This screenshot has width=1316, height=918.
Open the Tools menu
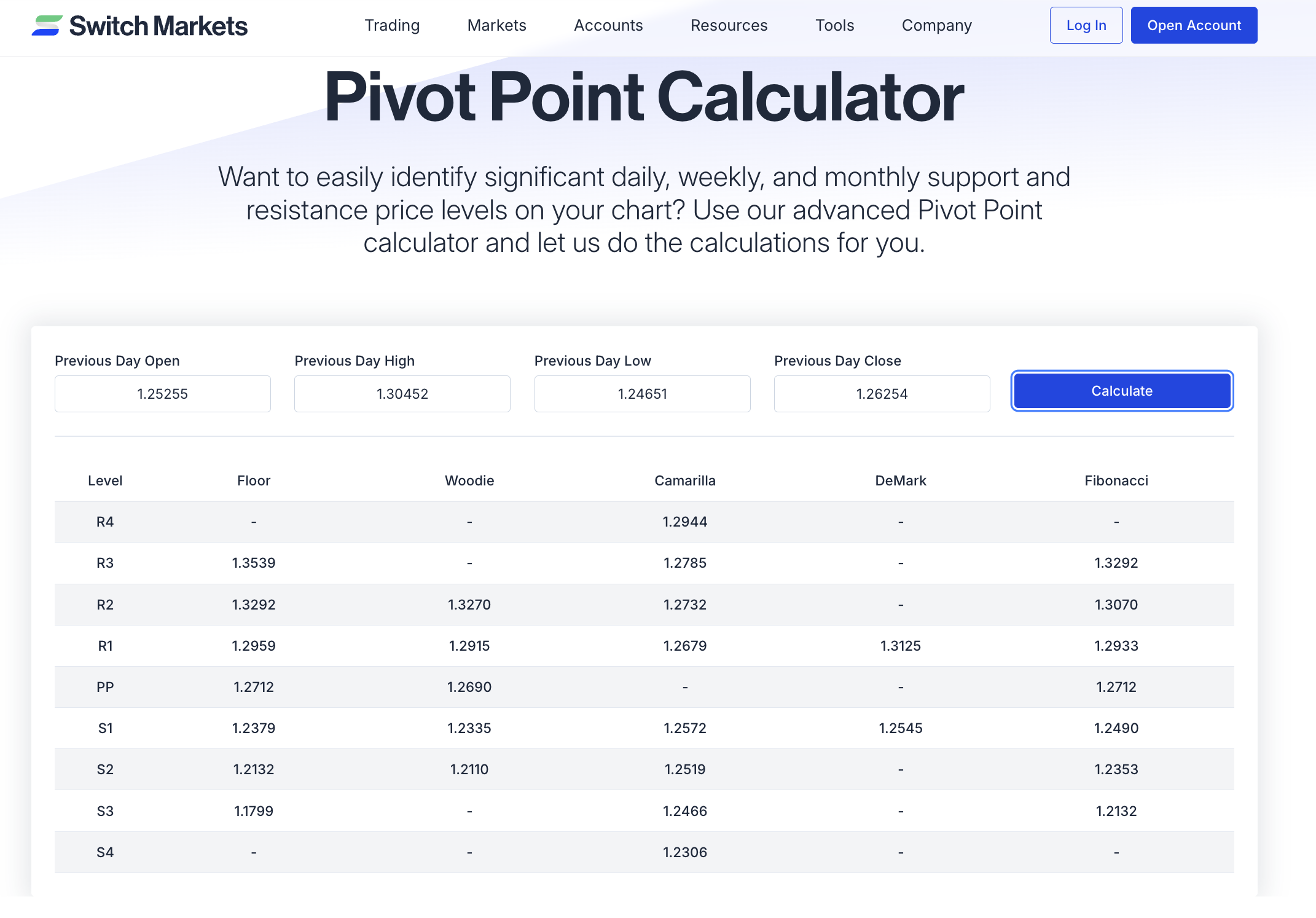(834, 26)
